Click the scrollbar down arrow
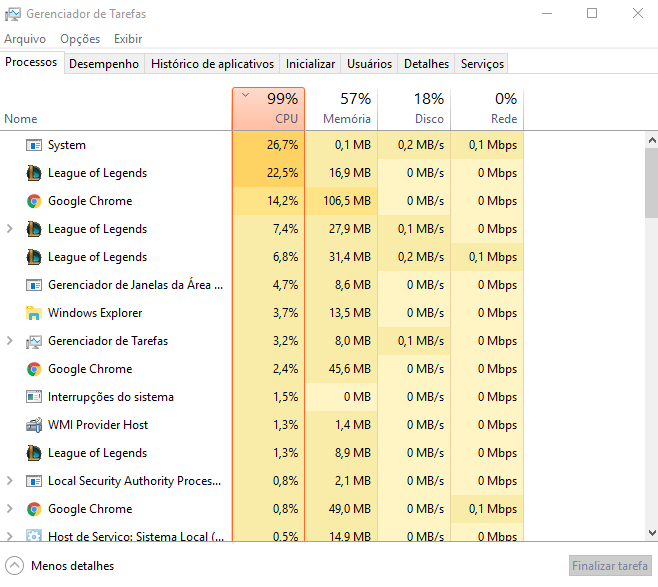Screen dimensions: 658x587 652,533
